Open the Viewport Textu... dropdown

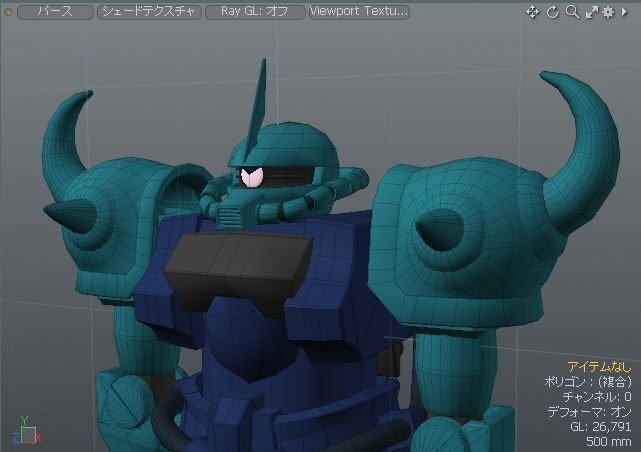click(x=359, y=11)
